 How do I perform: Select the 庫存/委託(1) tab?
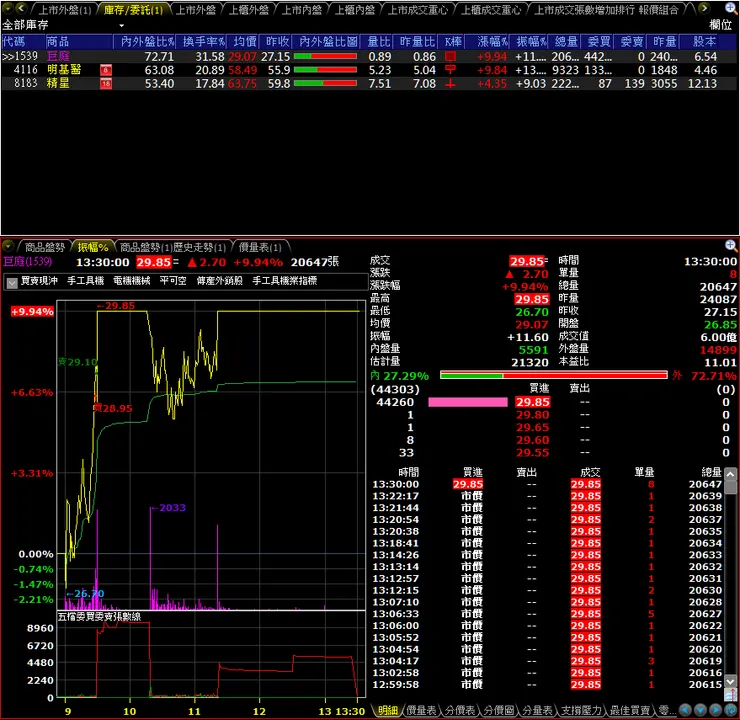(133, 10)
